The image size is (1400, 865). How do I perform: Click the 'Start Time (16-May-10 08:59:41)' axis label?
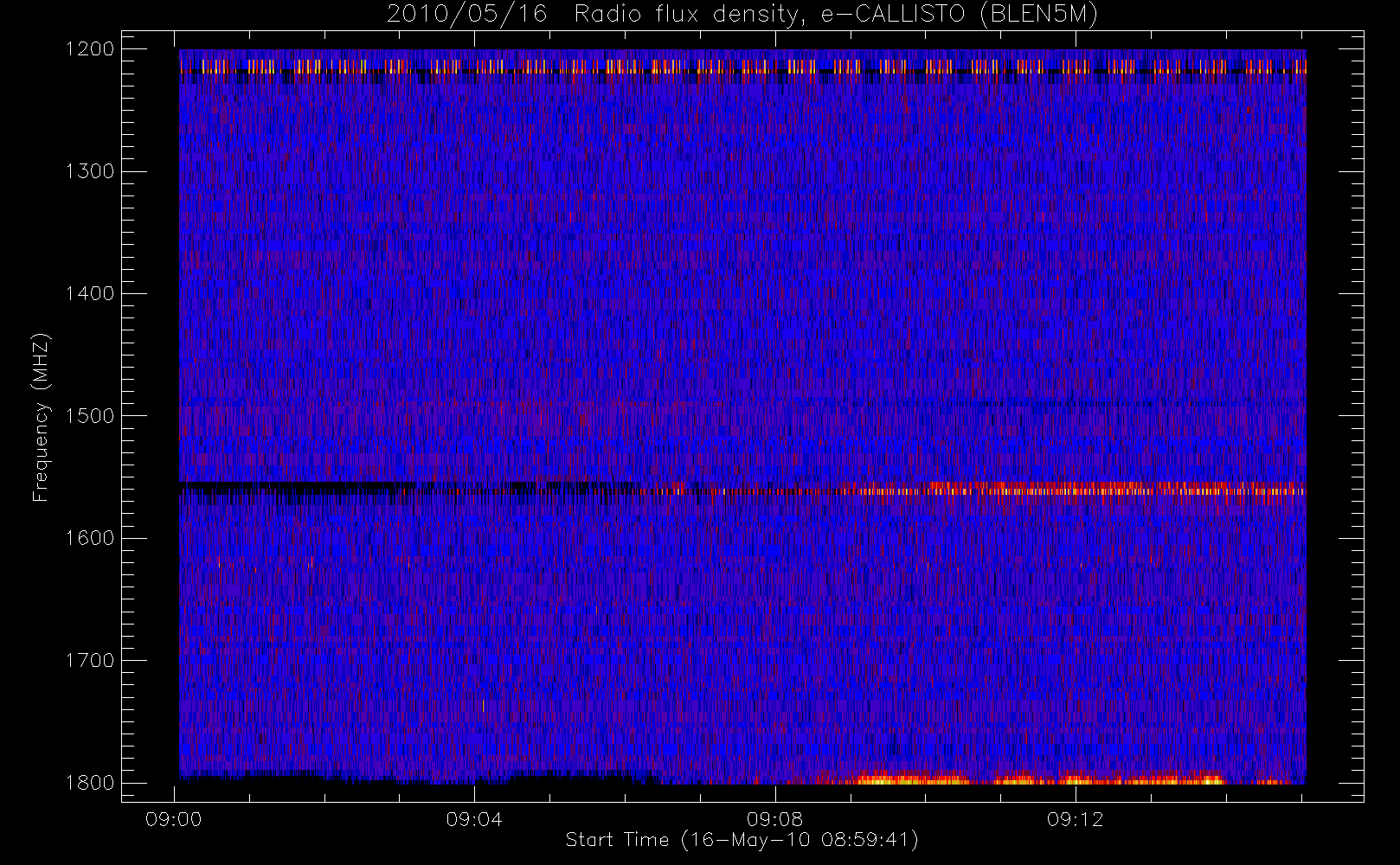pyautogui.click(x=742, y=840)
